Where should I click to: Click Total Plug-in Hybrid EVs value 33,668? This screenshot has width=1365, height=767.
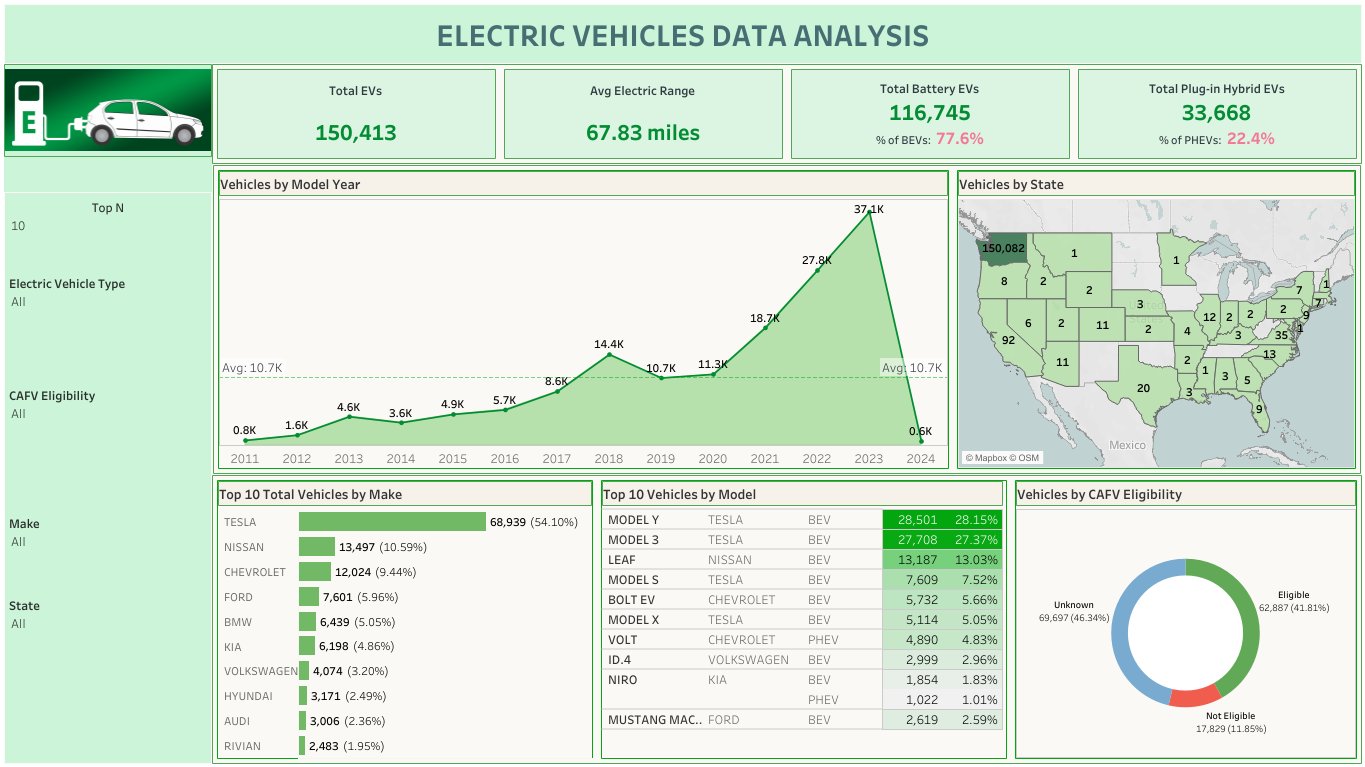1217,113
